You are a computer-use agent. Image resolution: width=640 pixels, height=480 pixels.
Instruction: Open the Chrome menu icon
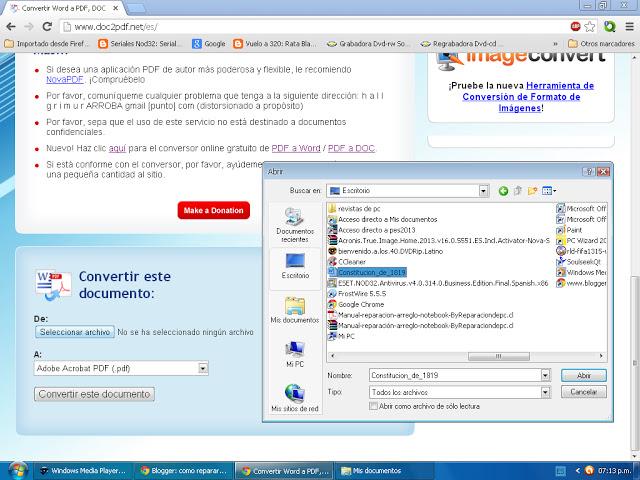pos(629,27)
